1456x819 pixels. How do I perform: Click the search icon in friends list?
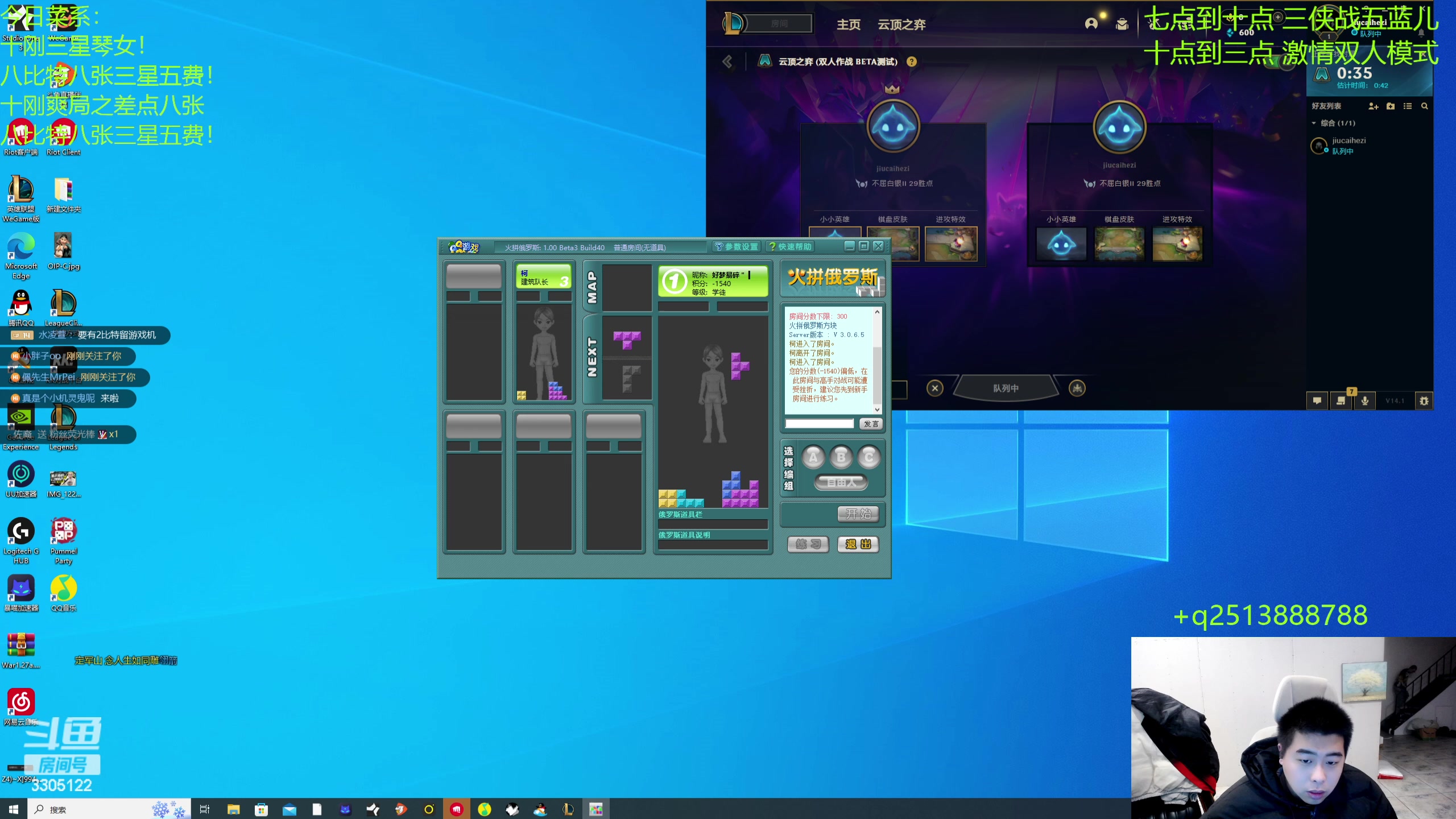pyautogui.click(x=1425, y=106)
